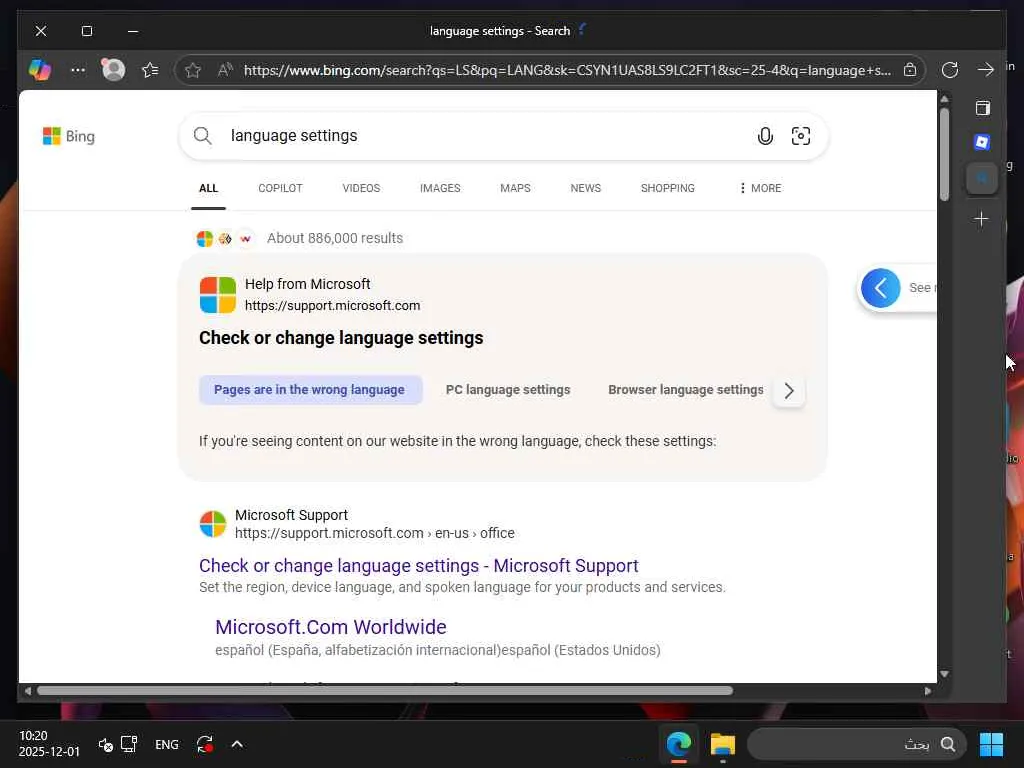Click the taskbar search magnifier icon
This screenshot has height=768, width=1024.
(x=948, y=744)
